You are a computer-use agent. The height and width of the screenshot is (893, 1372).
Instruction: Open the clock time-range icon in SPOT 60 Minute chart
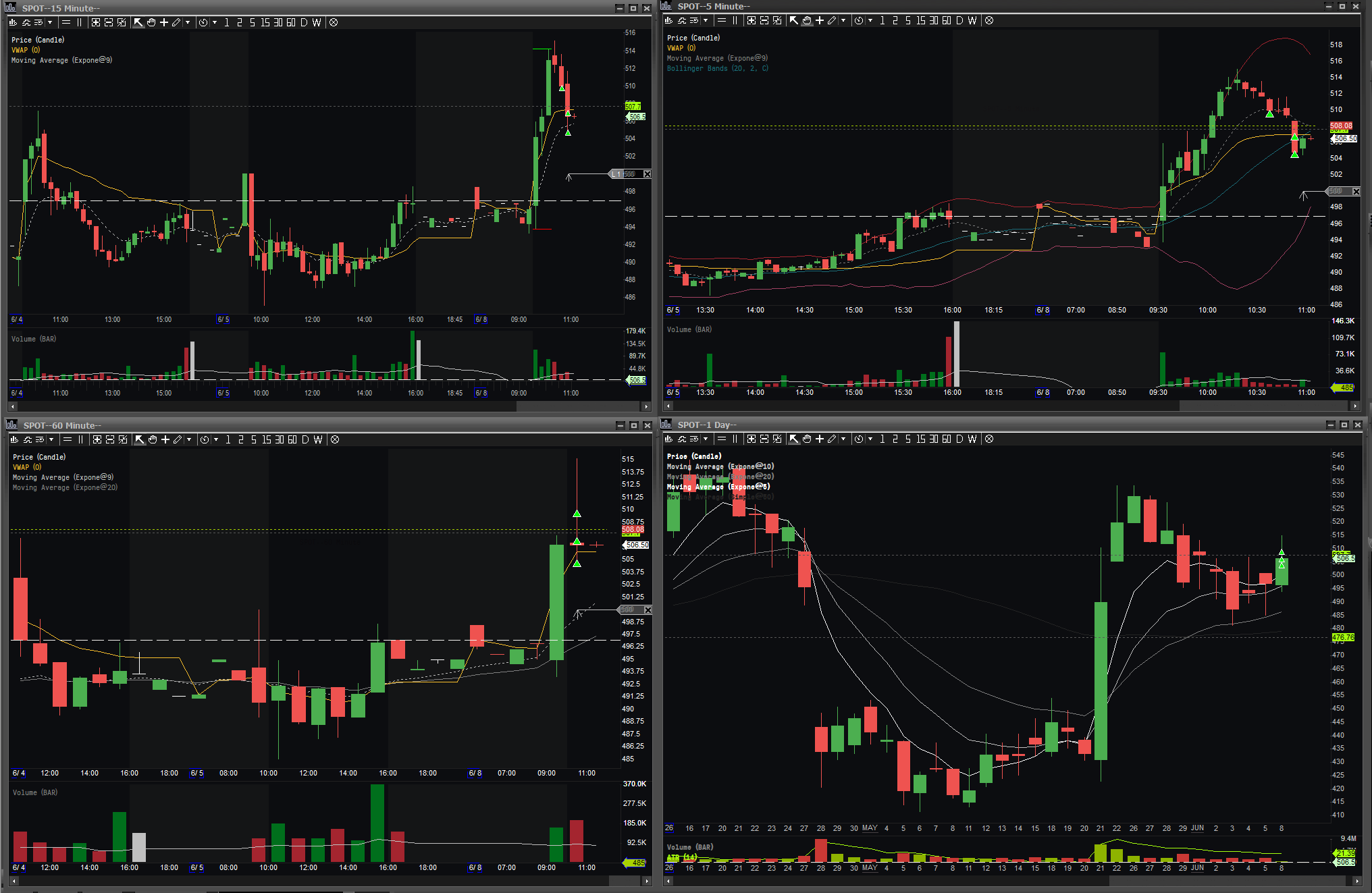click(205, 439)
